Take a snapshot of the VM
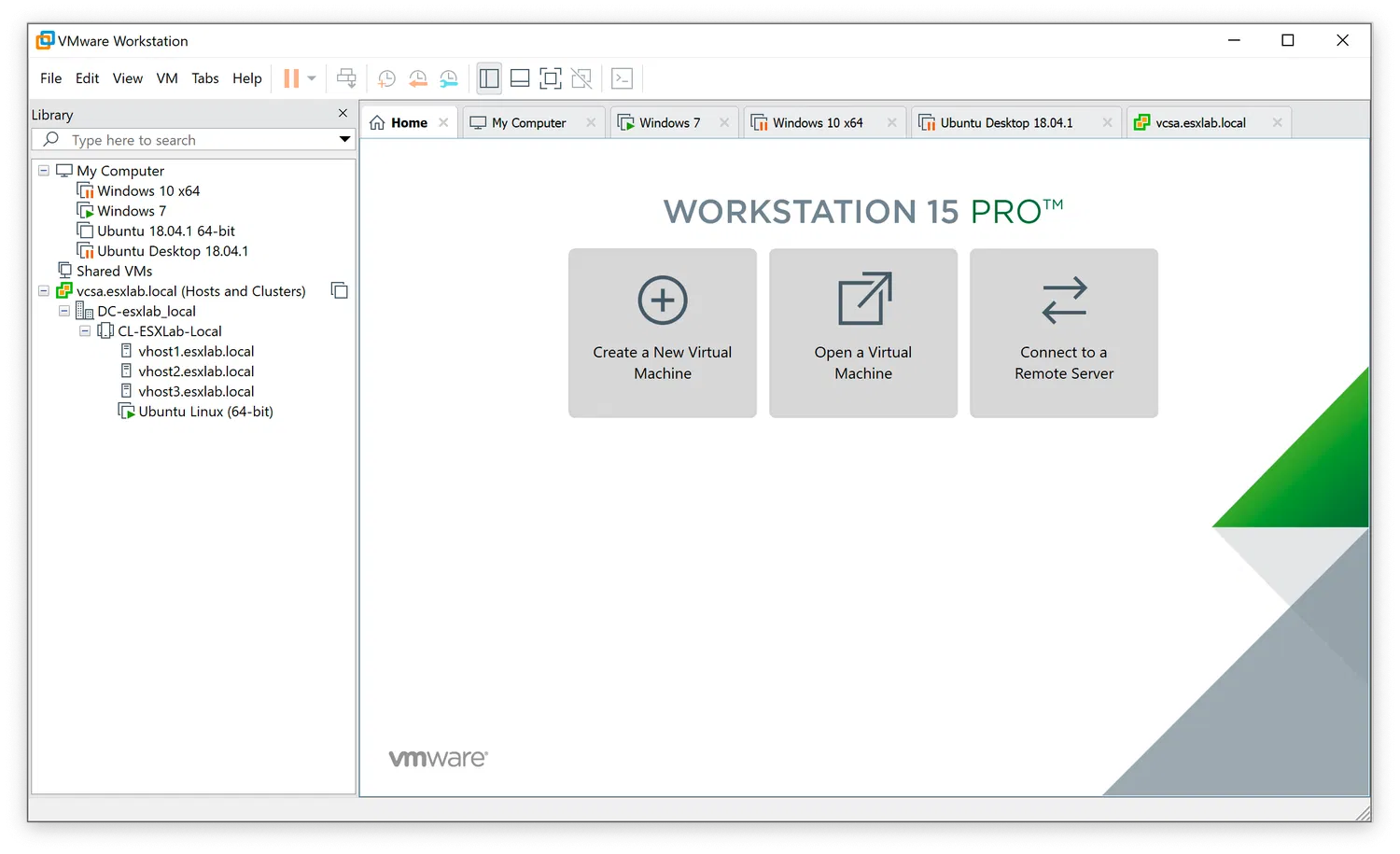Image resolution: width=1400 pixels, height=854 pixels. click(386, 78)
